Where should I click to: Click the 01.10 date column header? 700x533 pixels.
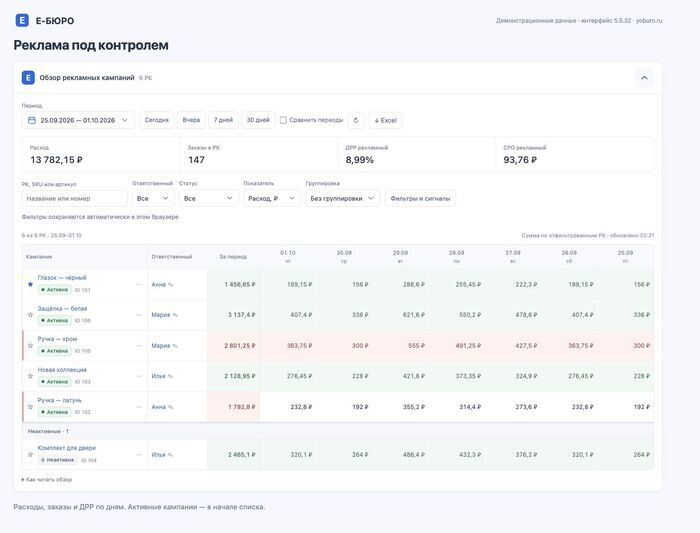tap(288, 257)
